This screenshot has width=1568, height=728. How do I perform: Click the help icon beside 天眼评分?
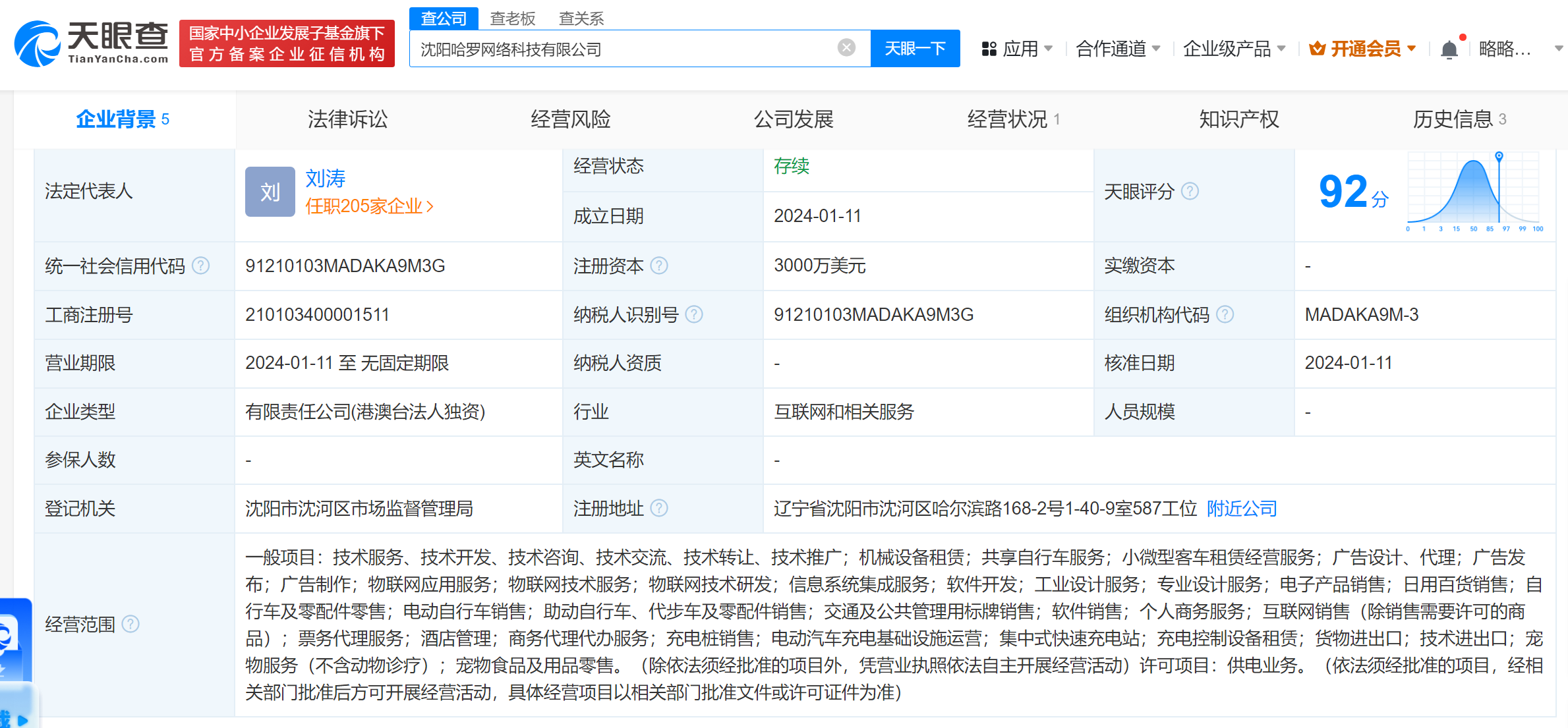[1190, 191]
